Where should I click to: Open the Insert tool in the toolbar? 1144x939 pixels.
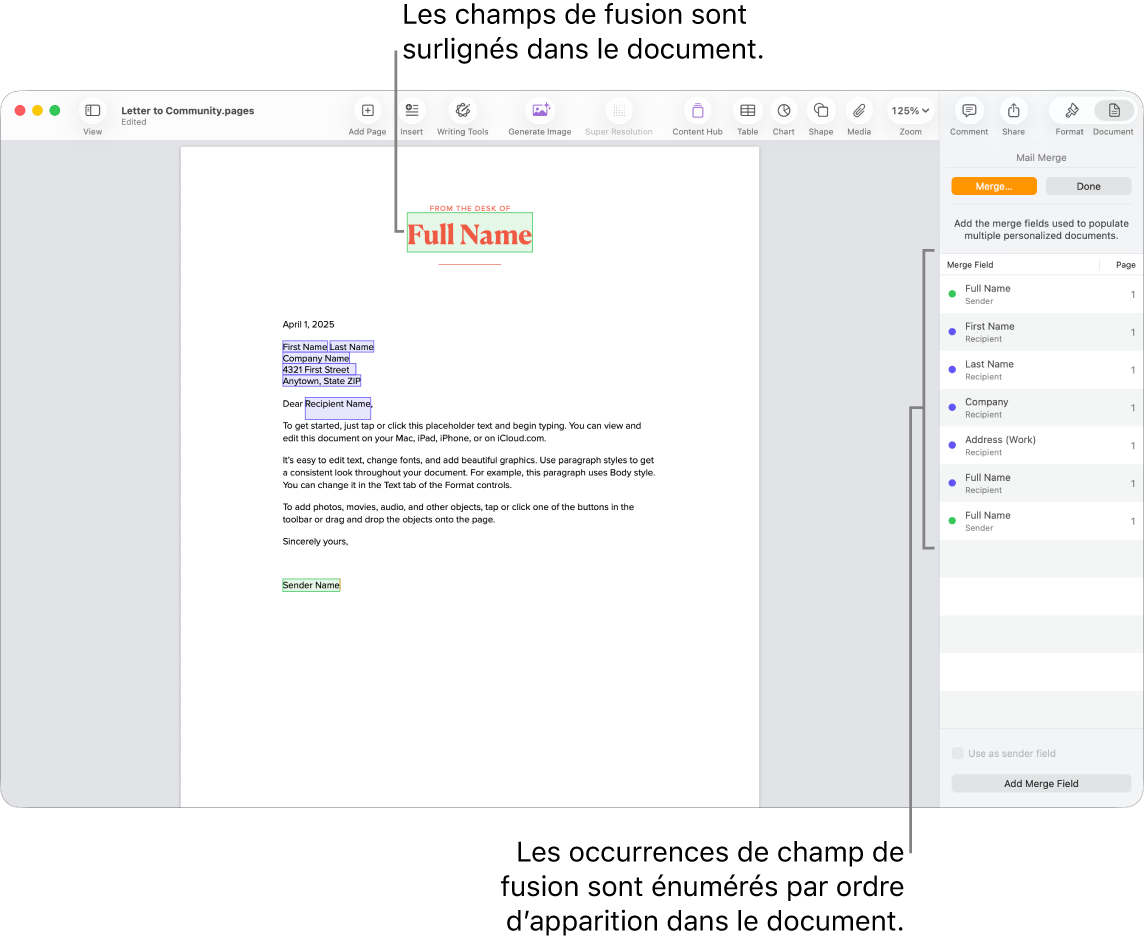click(411, 110)
